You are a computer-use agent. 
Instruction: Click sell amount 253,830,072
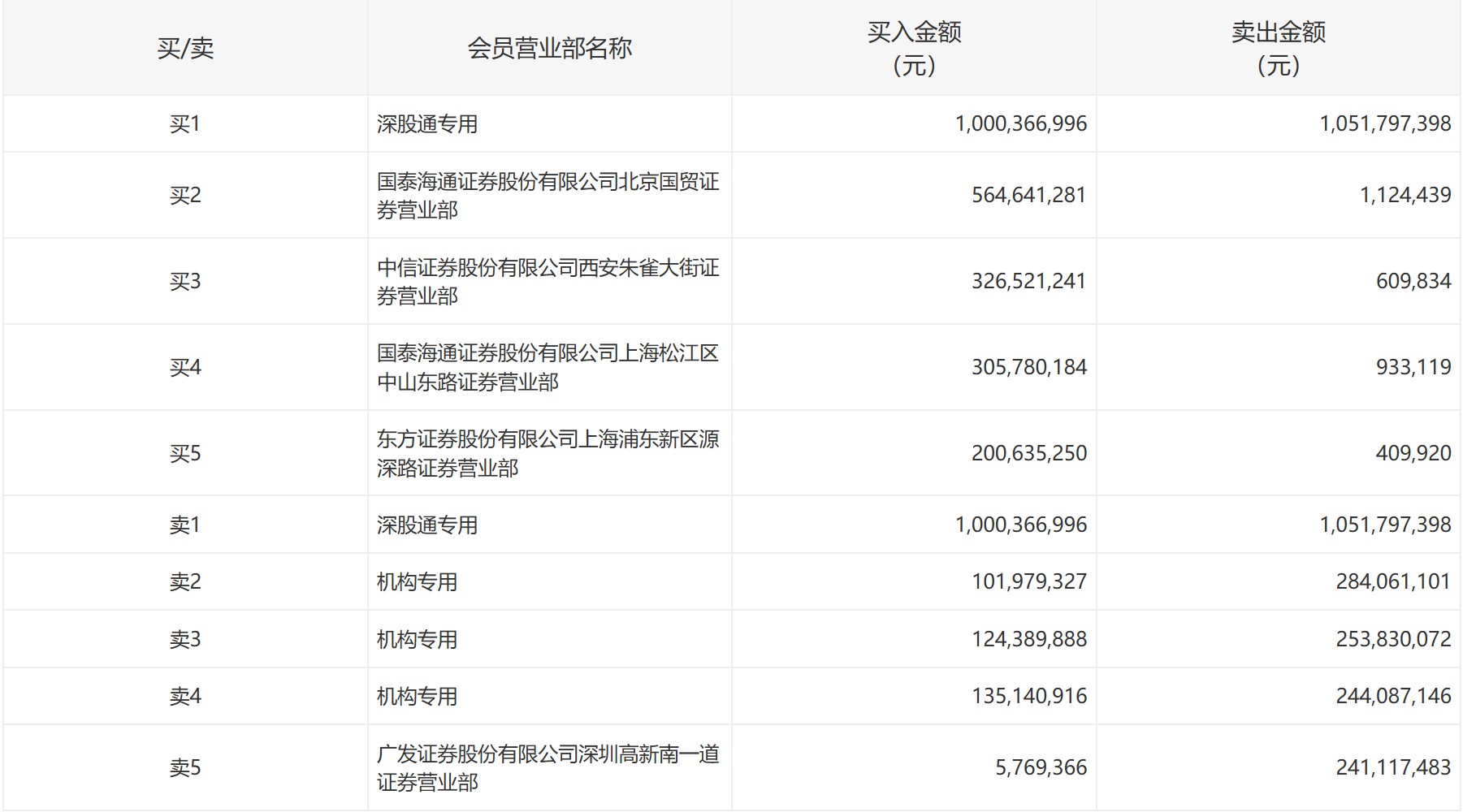[x=1394, y=639]
